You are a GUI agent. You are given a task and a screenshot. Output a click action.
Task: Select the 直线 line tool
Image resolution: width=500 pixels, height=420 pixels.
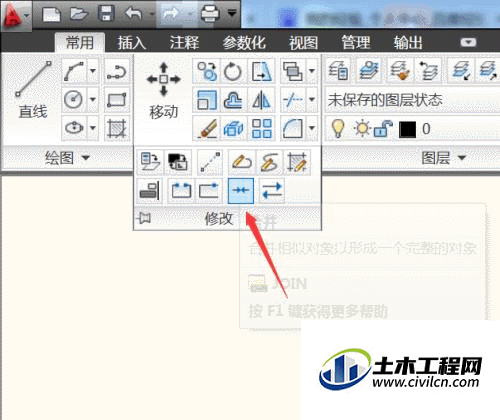[x=33, y=89]
